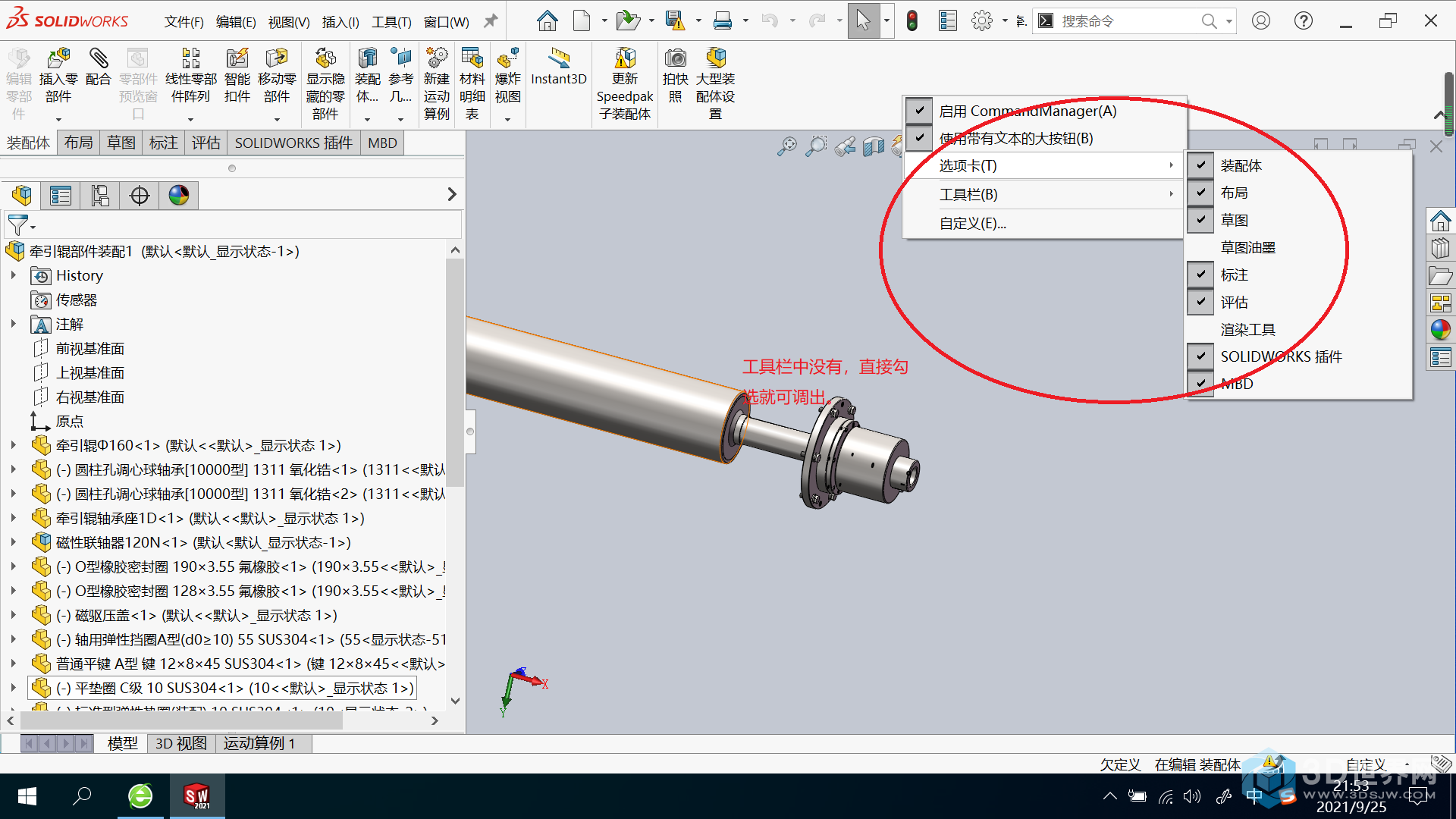
Task: Expand 牵引辊φ160 component tree item
Action: click(8, 445)
